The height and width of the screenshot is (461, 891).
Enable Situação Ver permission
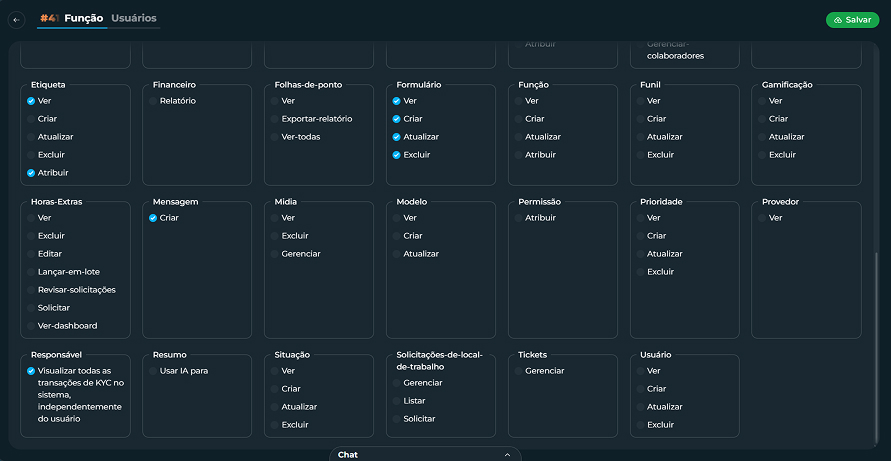274,371
